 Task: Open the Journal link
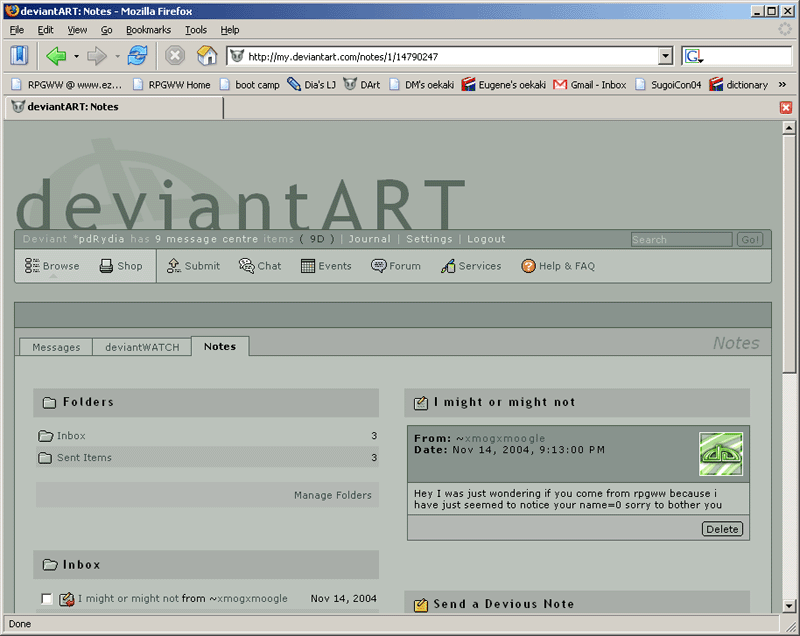[x=369, y=239]
